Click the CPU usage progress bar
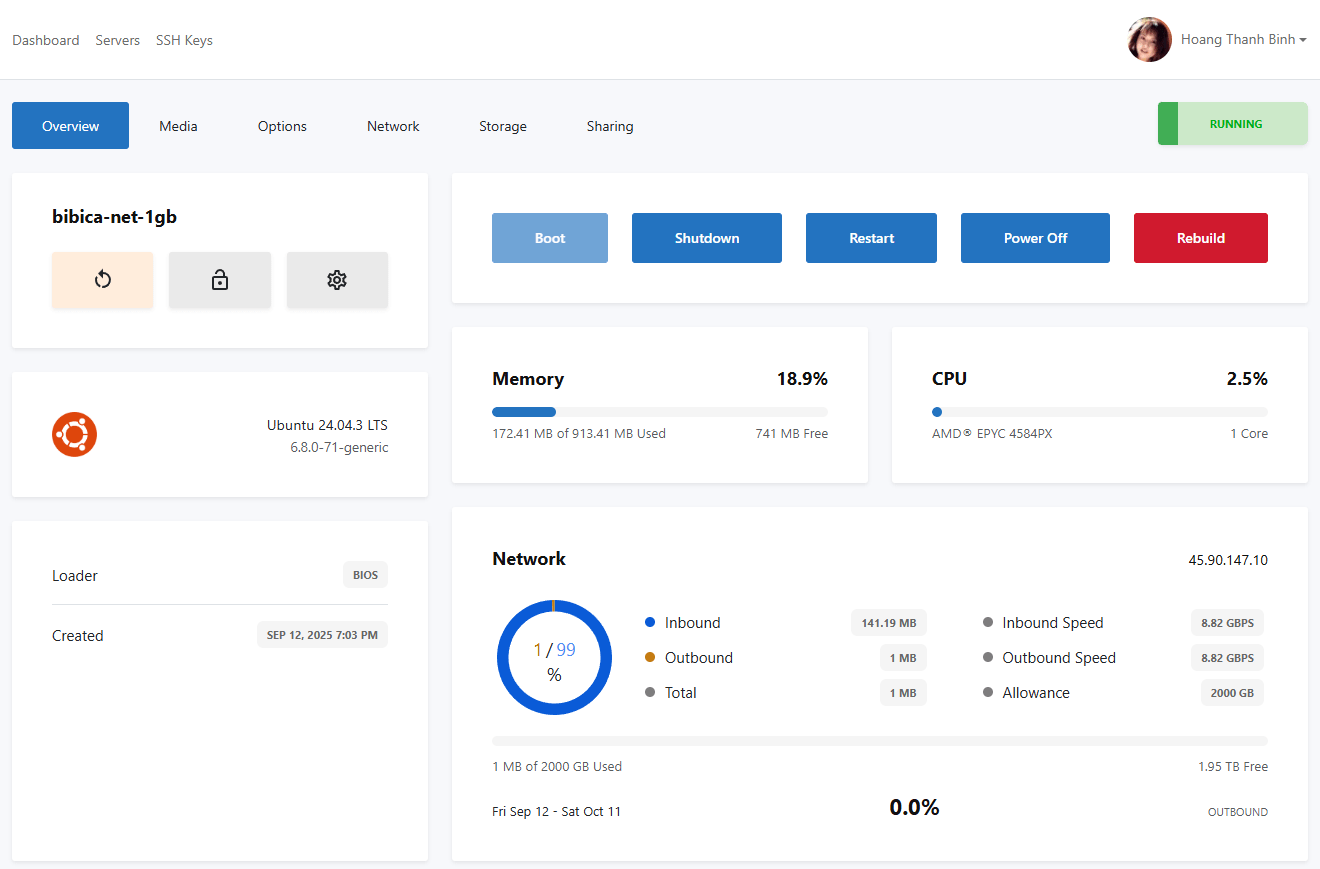The height and width of the screenshot is (869, 1320). click(x=1100, y=412)
